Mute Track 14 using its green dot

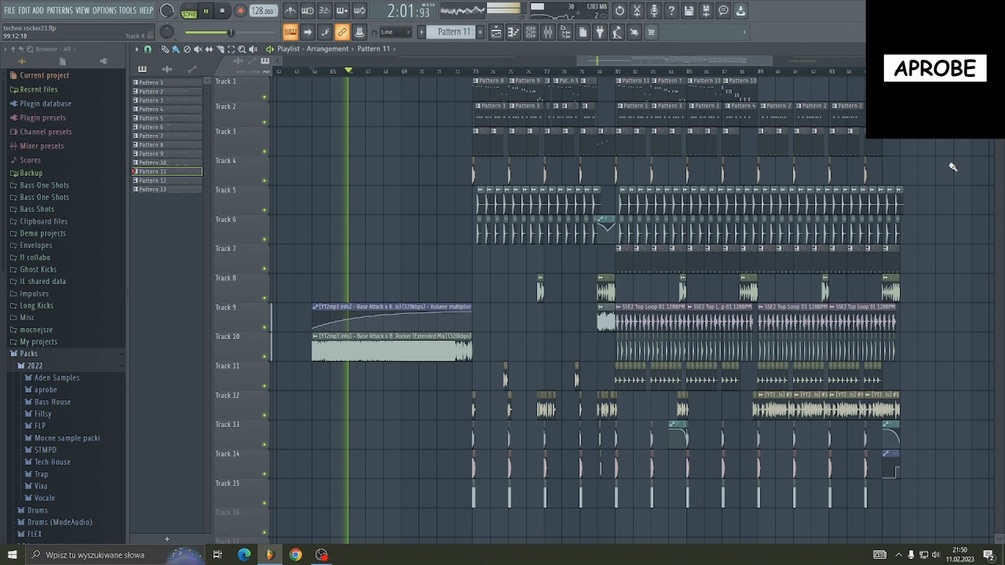coord(264,474)
